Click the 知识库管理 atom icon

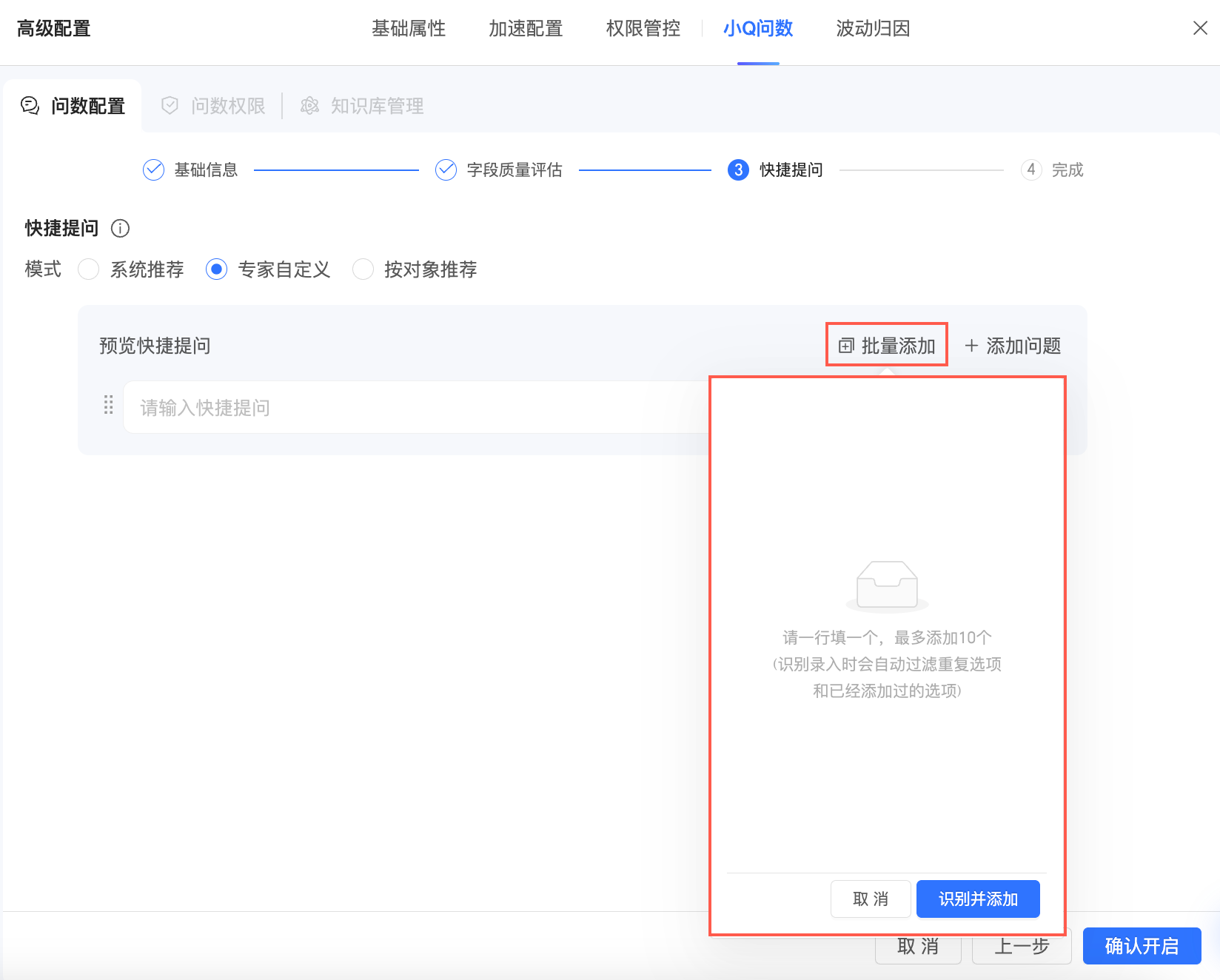click(309, 106)
